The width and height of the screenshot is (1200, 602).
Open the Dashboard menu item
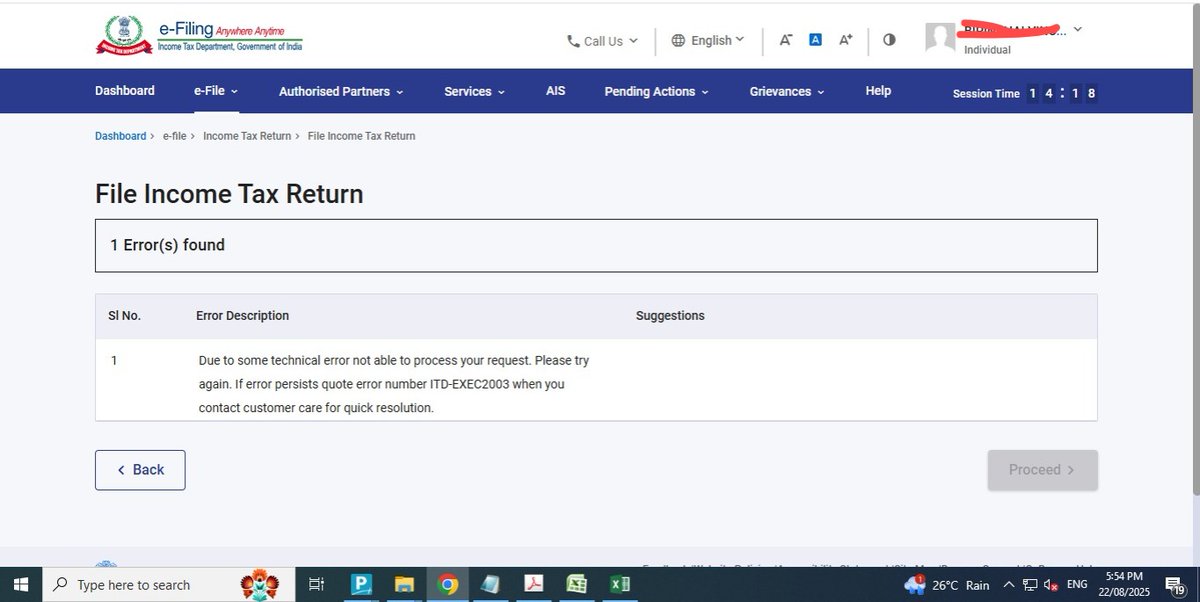(x=125, y=91)
